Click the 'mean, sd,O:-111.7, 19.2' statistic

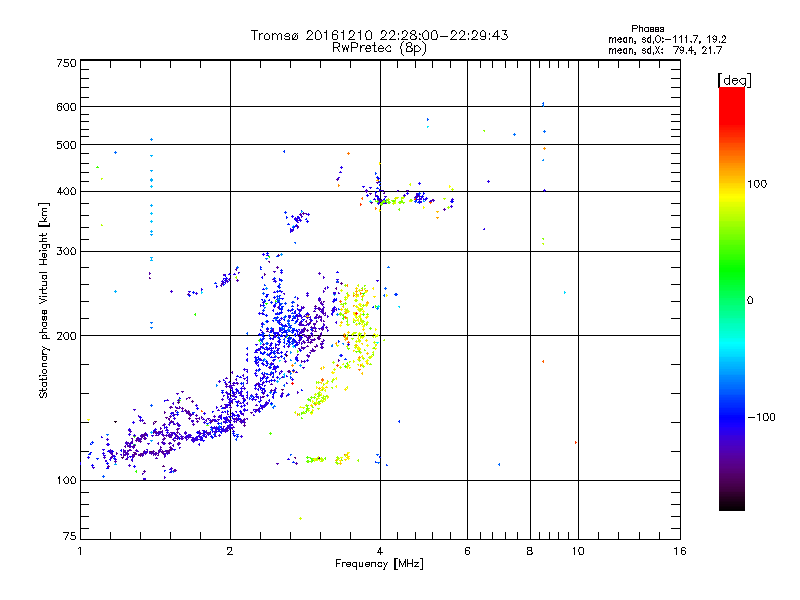coord(667,39)
